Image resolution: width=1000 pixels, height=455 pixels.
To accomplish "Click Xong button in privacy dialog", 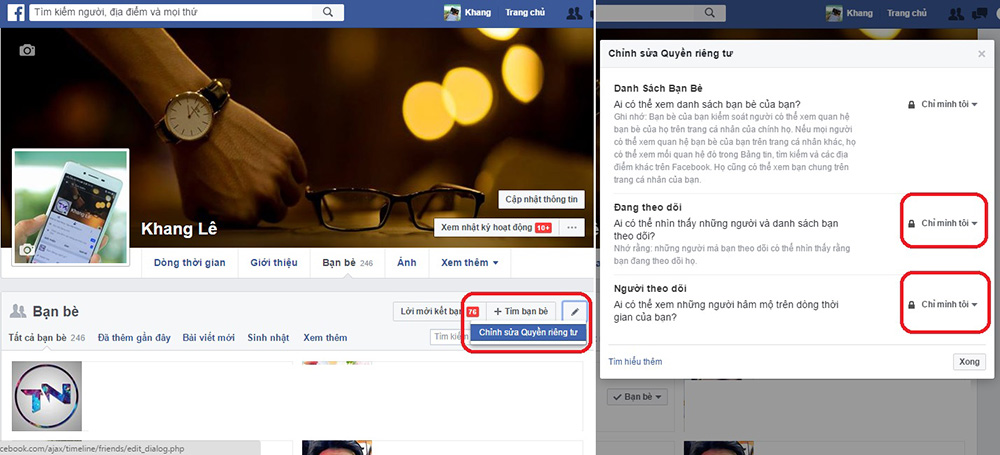I will (x=969, y=362).
